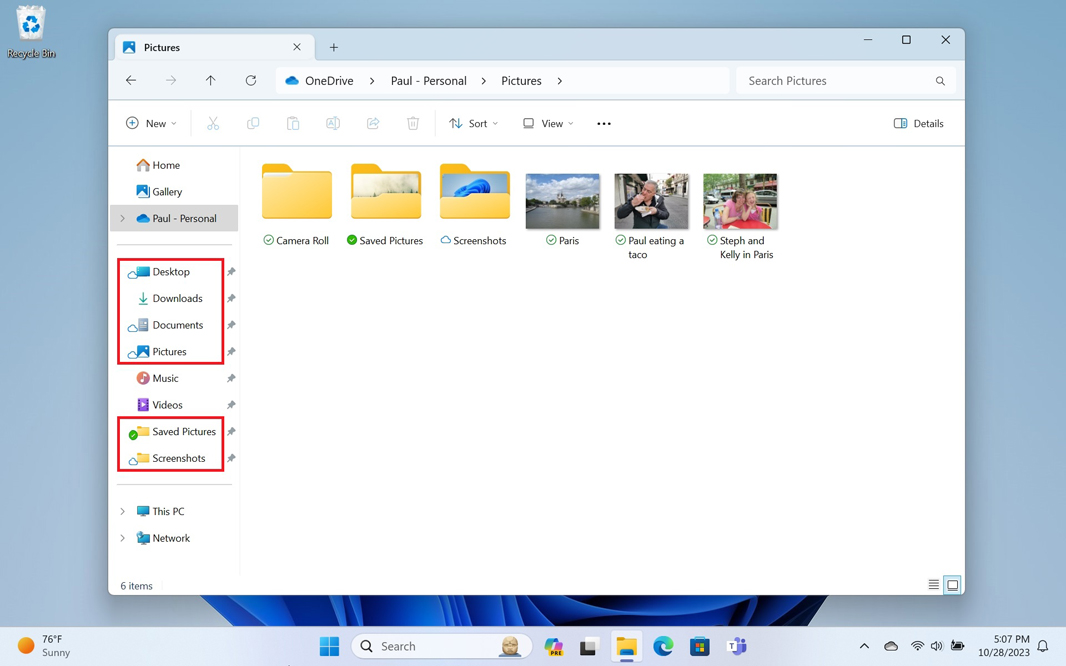Open the New item button
This screenshot has height=666, width=1066.
coord(151,124)
